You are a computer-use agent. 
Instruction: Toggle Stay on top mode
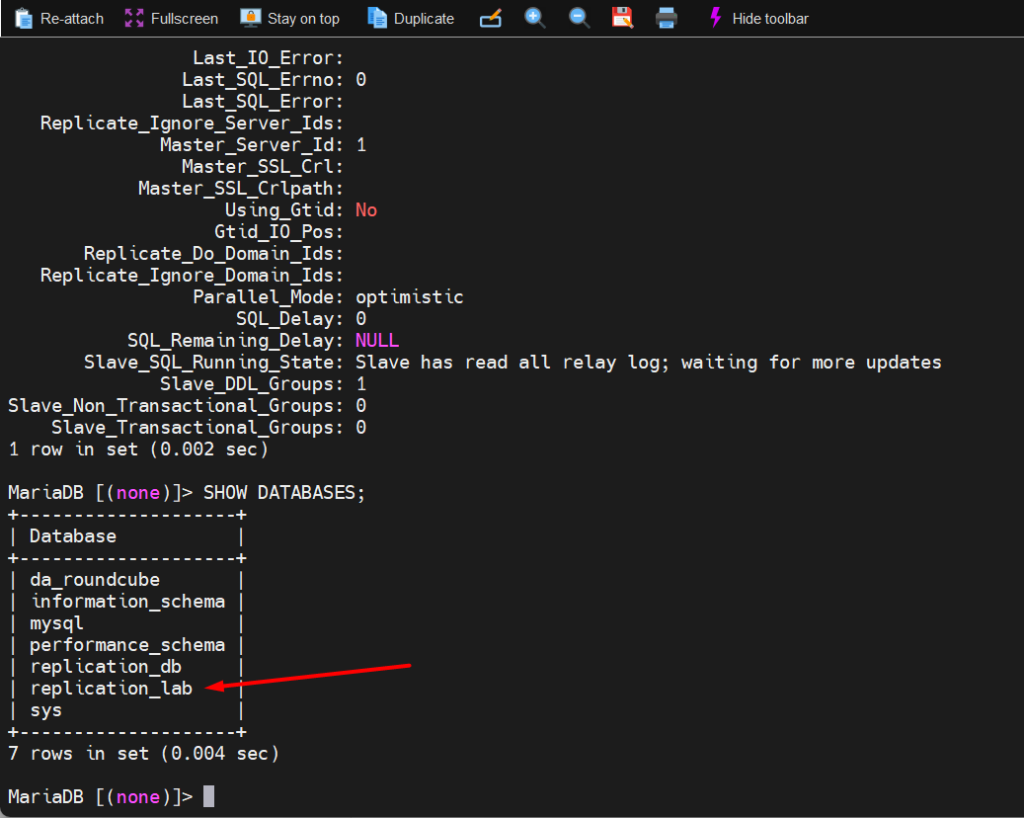[x=289, y=17]
